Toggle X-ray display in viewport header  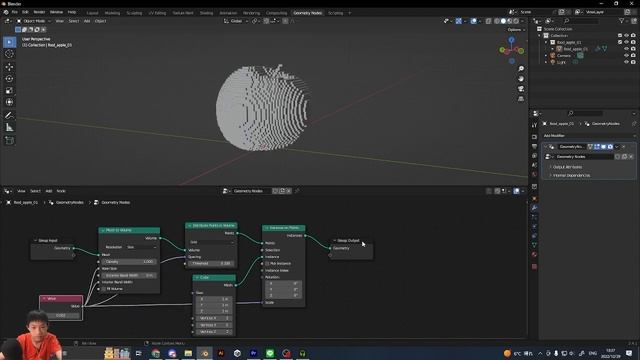[x=488, y=21]
